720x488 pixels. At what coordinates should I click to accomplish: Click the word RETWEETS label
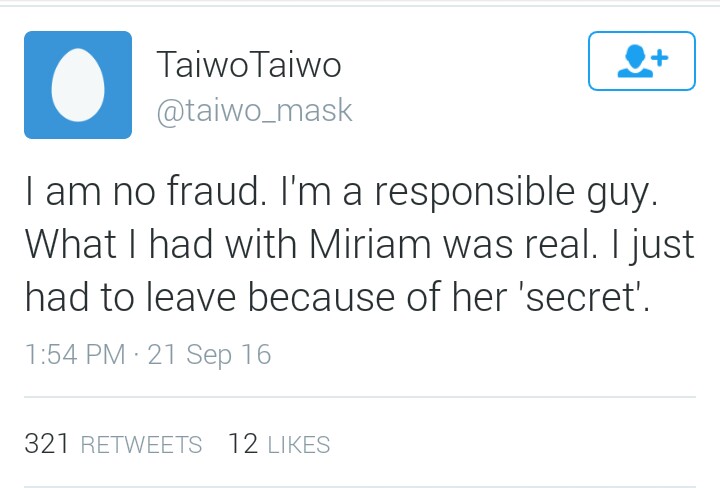[x=141, y=445]
